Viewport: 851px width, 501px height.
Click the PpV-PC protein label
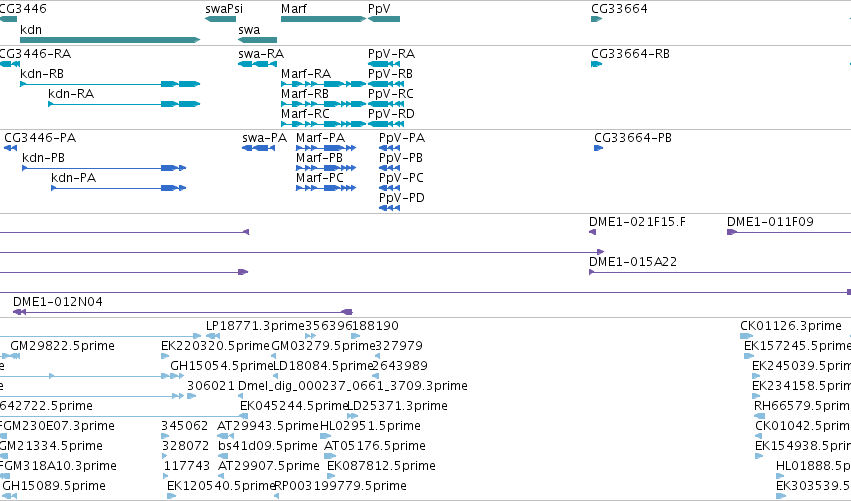coord(401,178)
